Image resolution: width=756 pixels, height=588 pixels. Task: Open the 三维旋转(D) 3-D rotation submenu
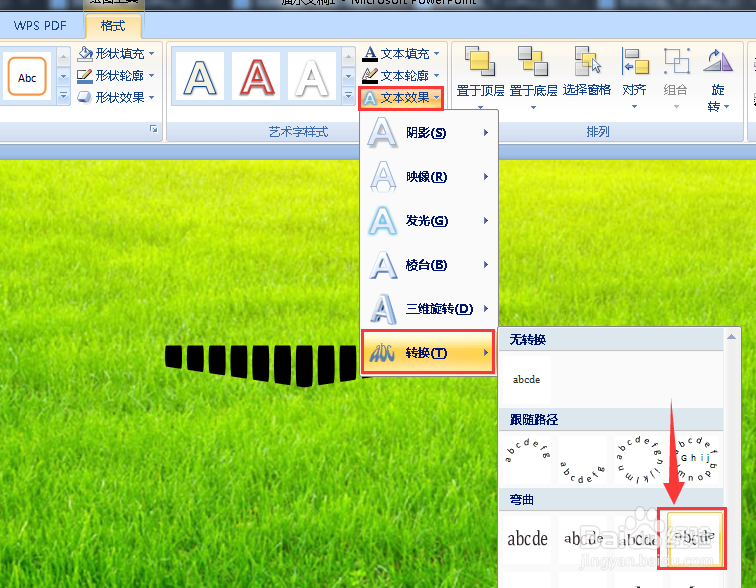coord(429,308)
